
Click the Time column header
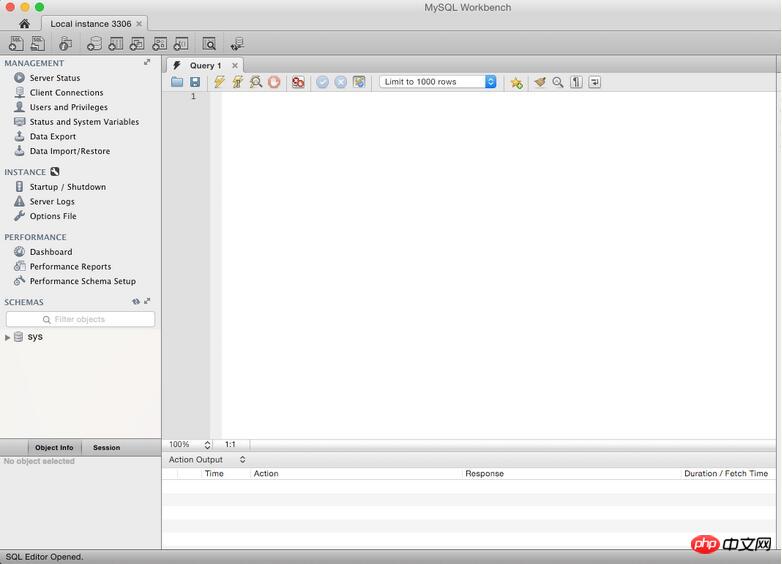coord(214,473)
